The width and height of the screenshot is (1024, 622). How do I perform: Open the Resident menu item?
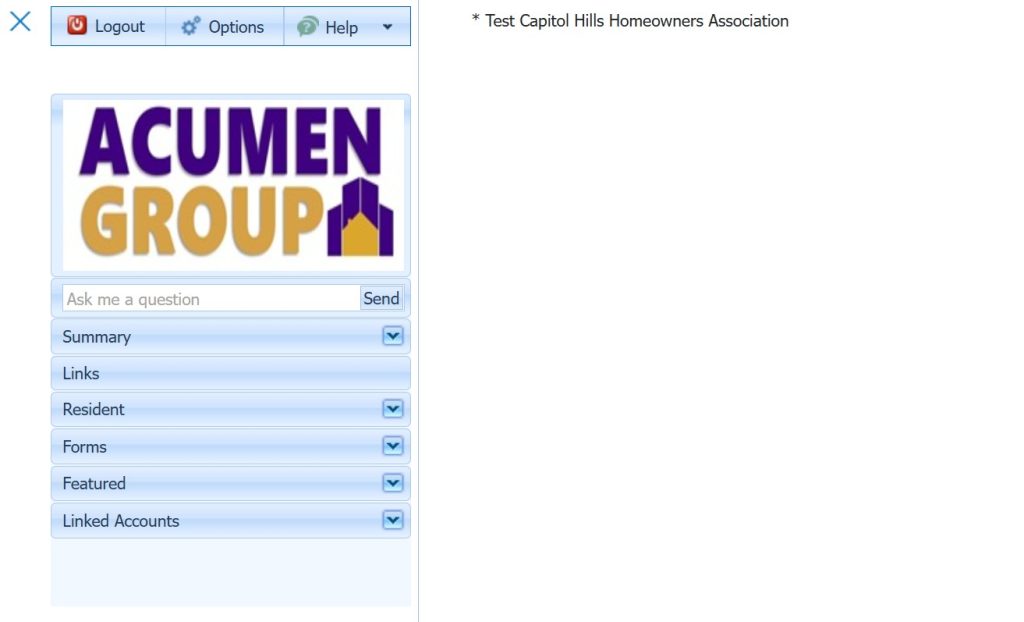(231, 410)
